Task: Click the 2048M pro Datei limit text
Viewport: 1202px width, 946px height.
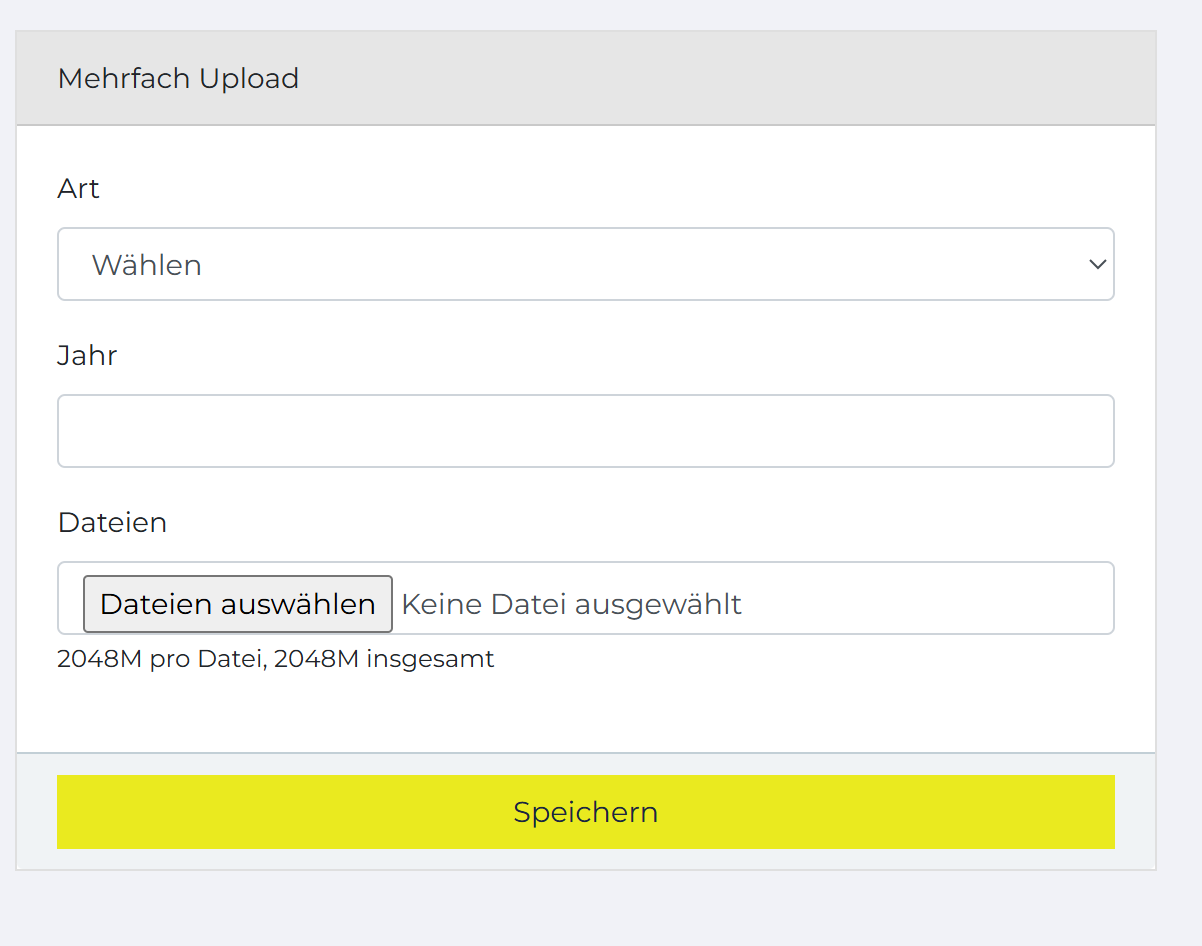Action: click(160, 659)
